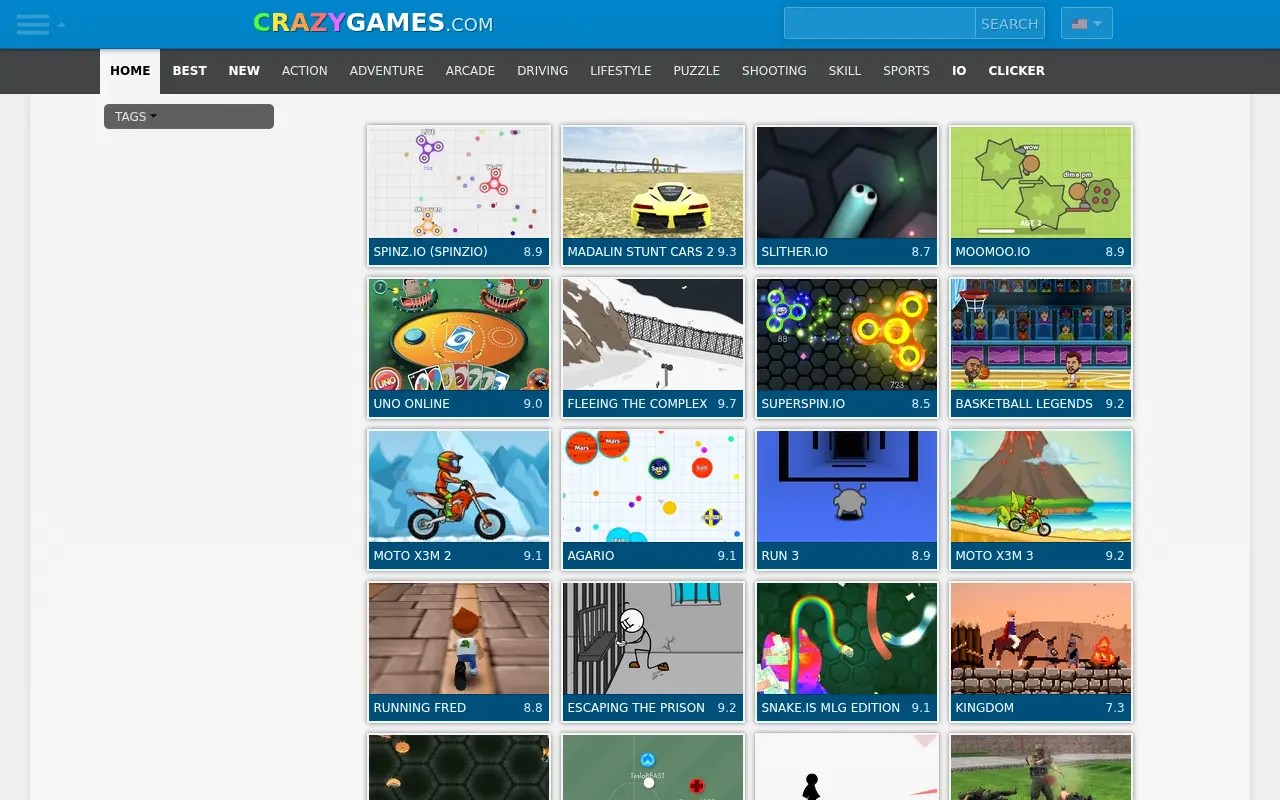
Task: Expand the TAGS dropdown
Action: point(189,117)
